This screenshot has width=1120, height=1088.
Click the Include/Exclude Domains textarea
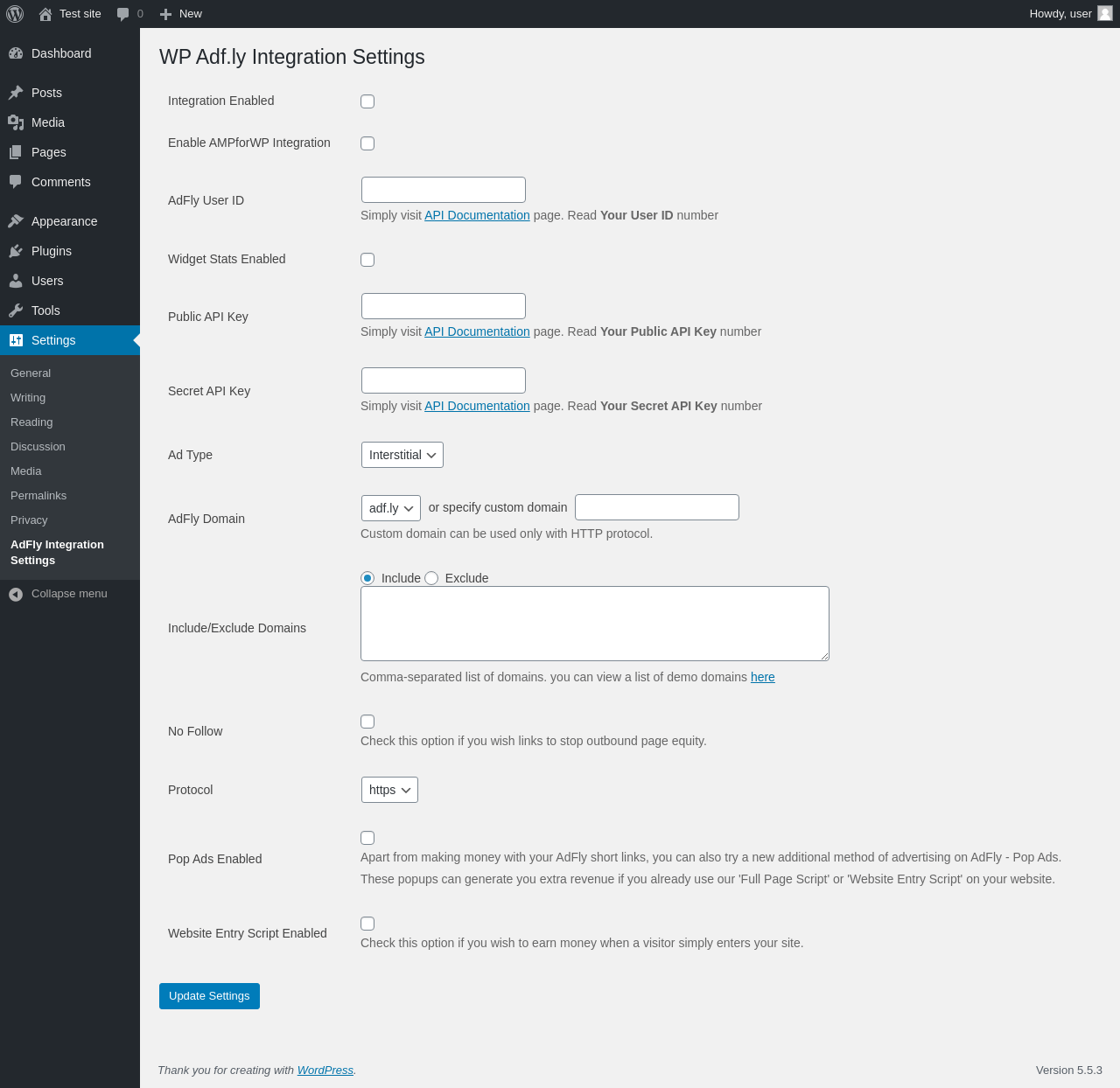(x=595, y=624)
